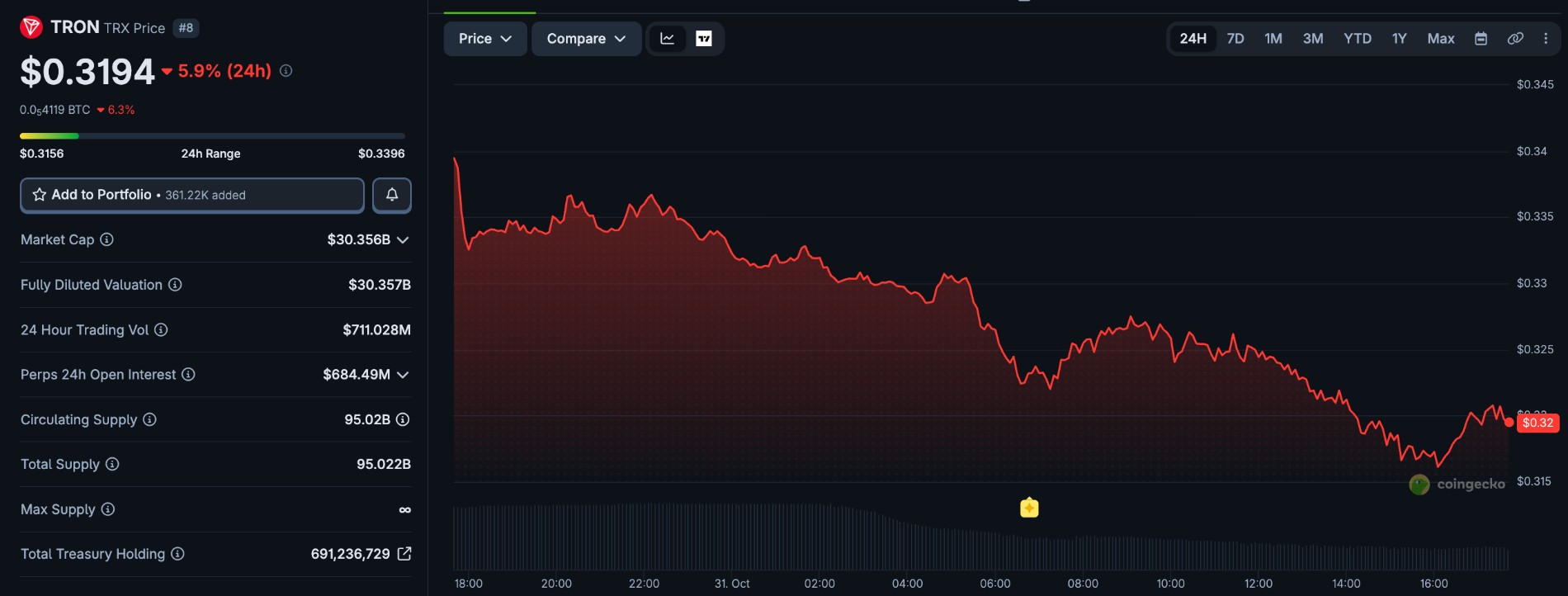Show Max Supply info icon

[x=108, y=509]
